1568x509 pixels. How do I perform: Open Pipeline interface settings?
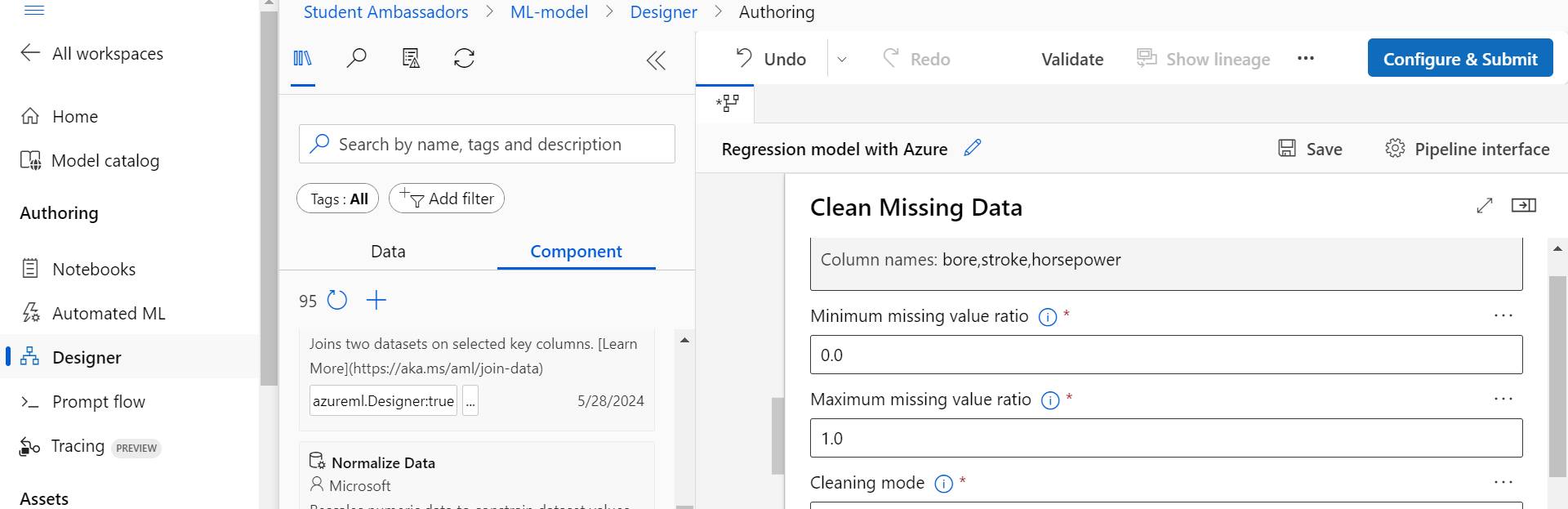[1467, 149]
